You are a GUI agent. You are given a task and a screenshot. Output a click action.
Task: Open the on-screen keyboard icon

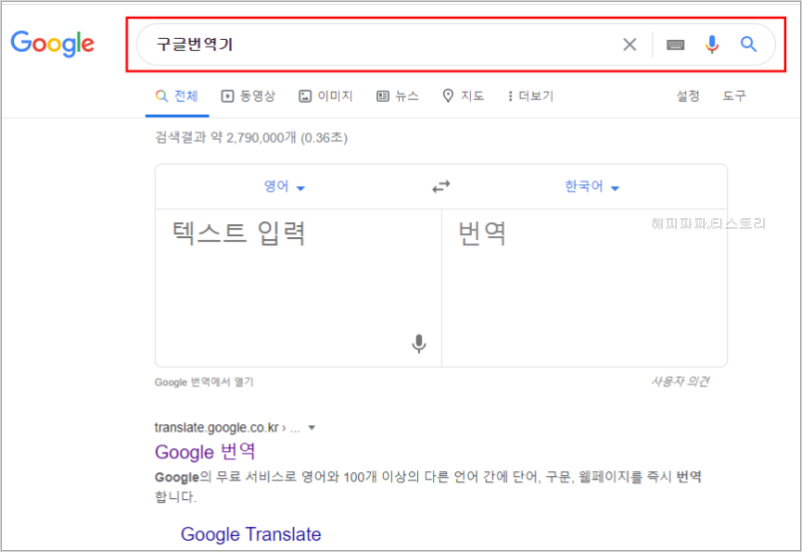coord(675,45)
